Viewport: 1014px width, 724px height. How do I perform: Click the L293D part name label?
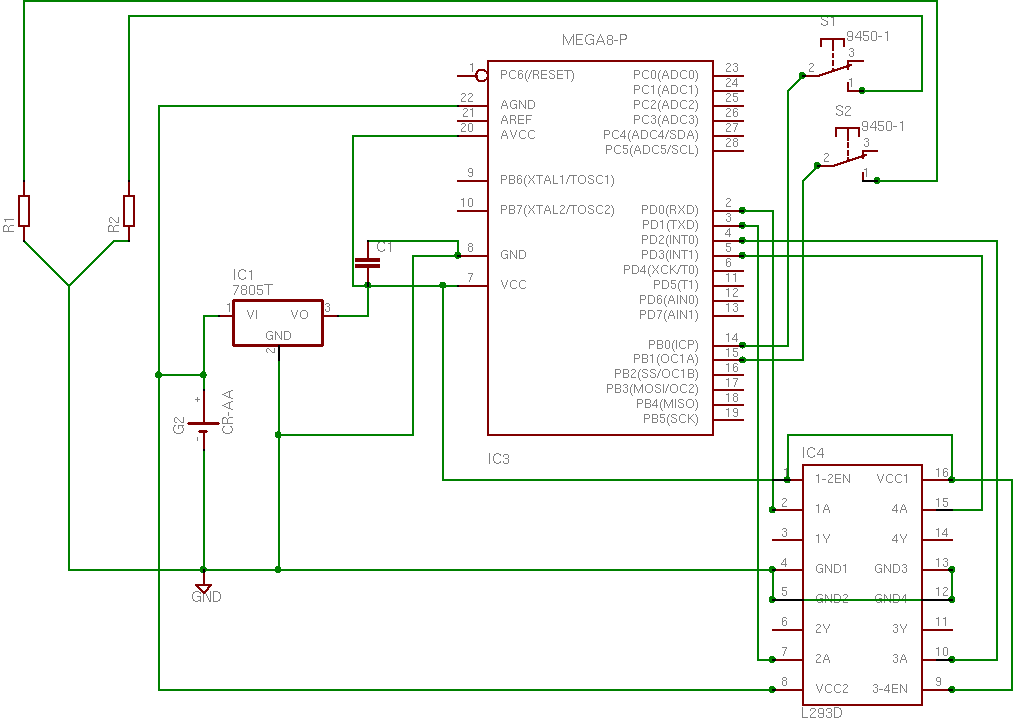coord(822,713)
